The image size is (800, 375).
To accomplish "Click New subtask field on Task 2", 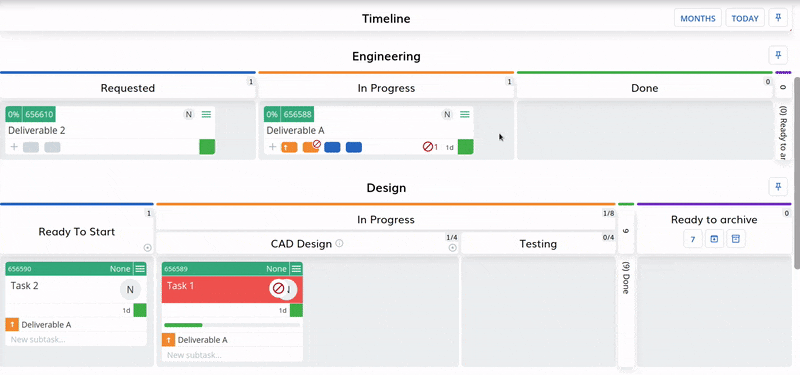I will [76, 339].
